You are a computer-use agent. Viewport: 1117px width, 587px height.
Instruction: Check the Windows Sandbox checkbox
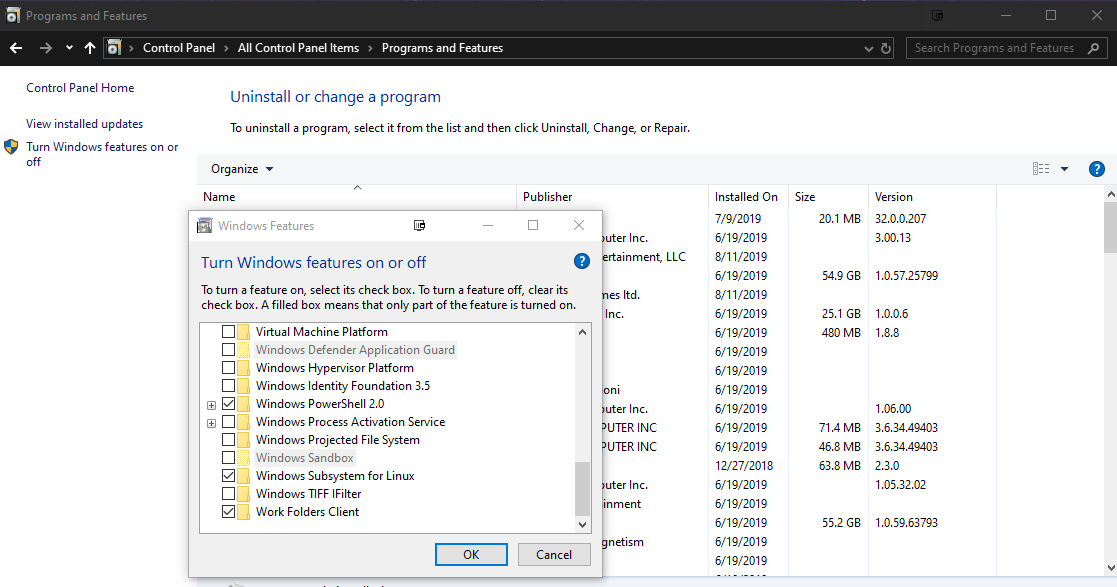point(228,457)
